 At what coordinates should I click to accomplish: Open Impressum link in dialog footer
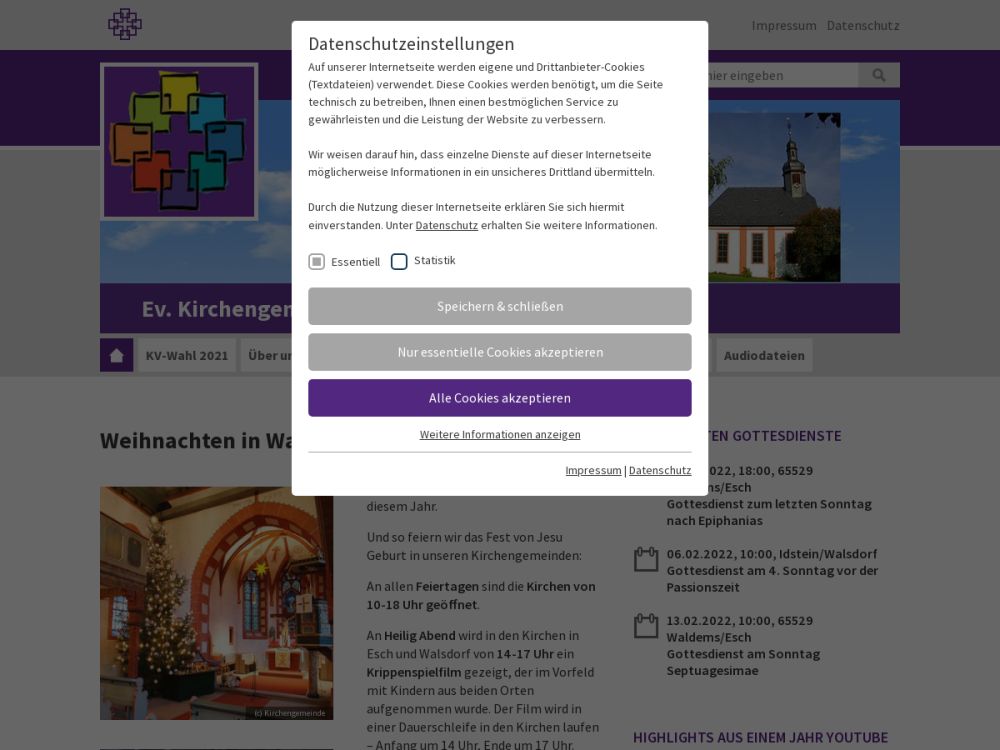click(x=593, y=470)
